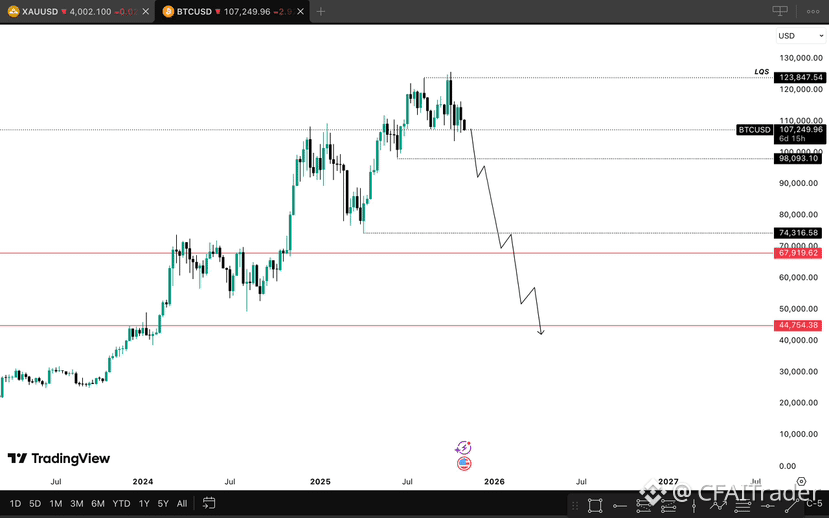Click the purple lightning event icon
This screenshot has width=829, height=518.
463,448
